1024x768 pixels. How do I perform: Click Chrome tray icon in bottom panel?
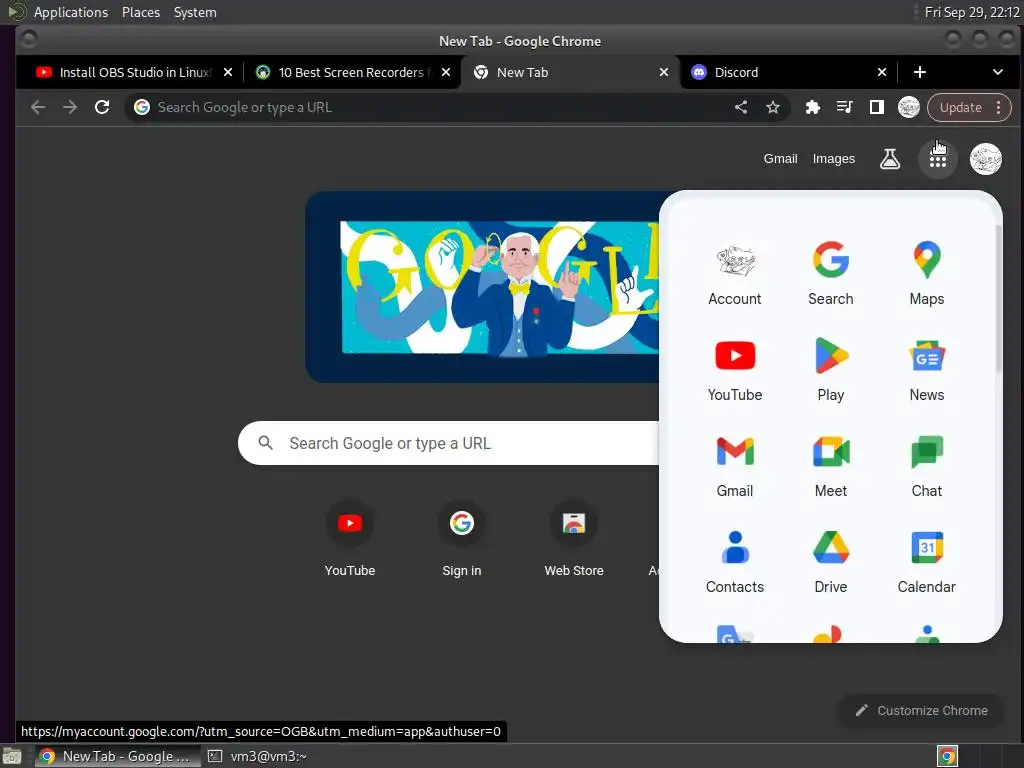pyautogui.click(x=948, y=756)
